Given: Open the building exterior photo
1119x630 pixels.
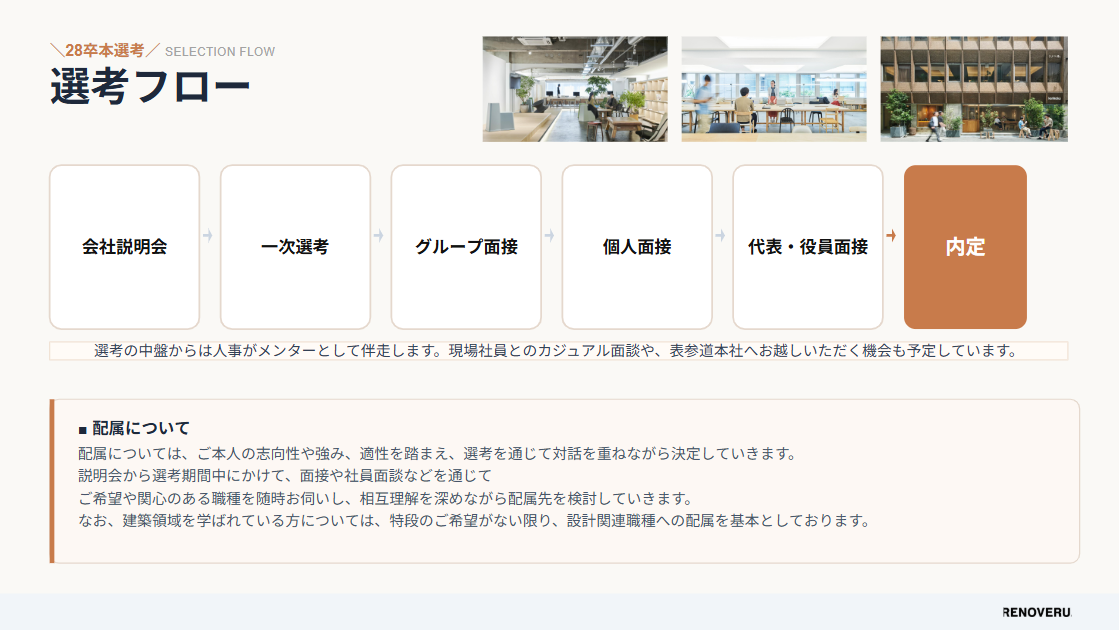Looking at the screenshot, I should tap(974, 89).
